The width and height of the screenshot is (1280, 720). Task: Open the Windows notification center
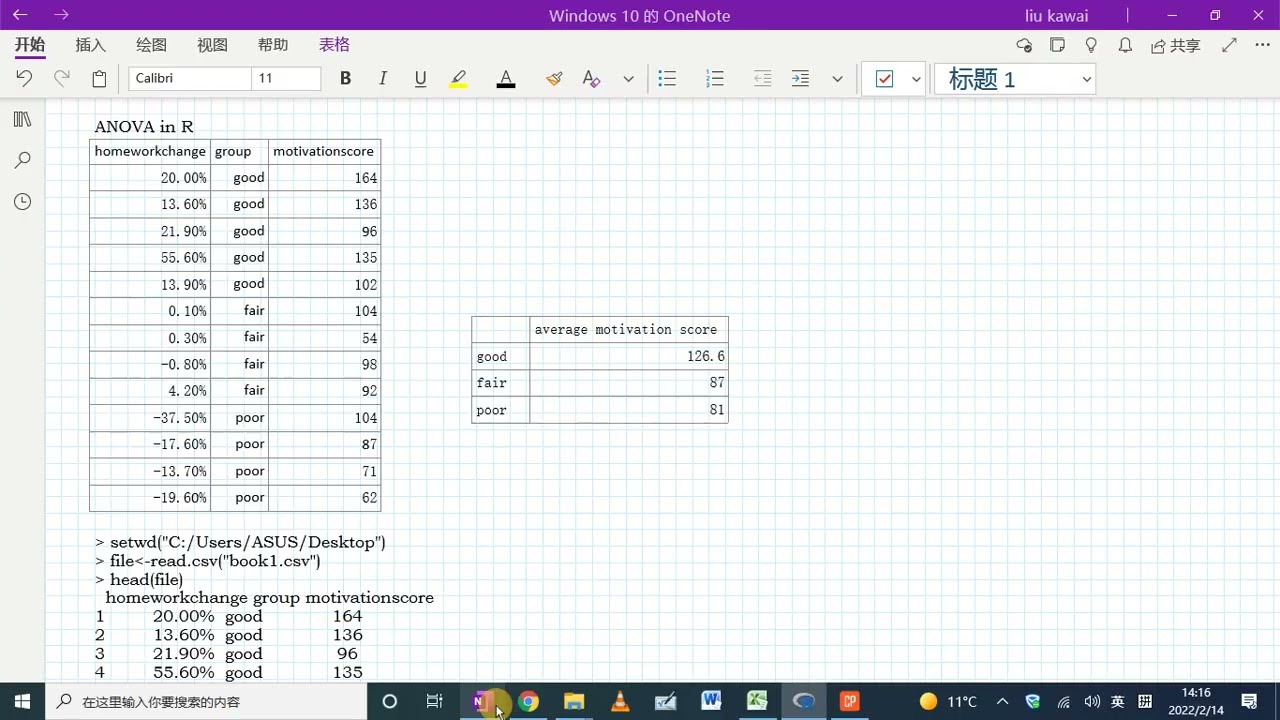click(1249, 701)
